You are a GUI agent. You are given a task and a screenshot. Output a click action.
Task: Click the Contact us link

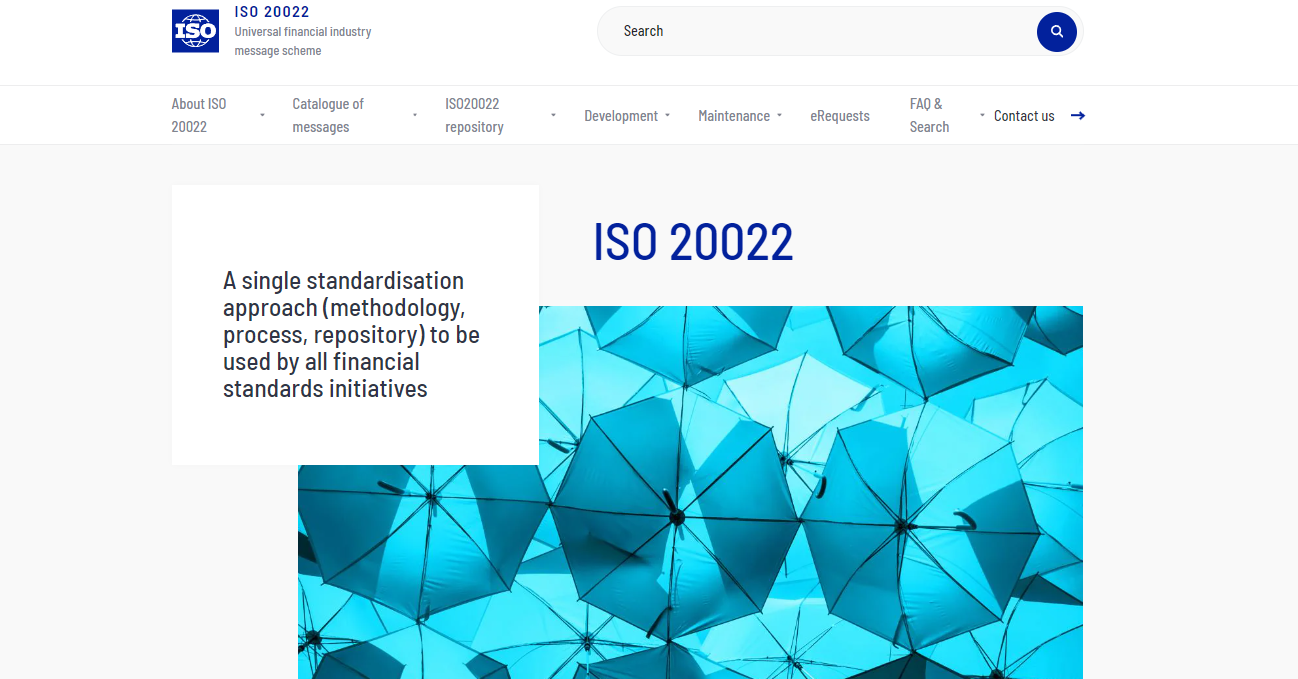(x=1023, y=115)
